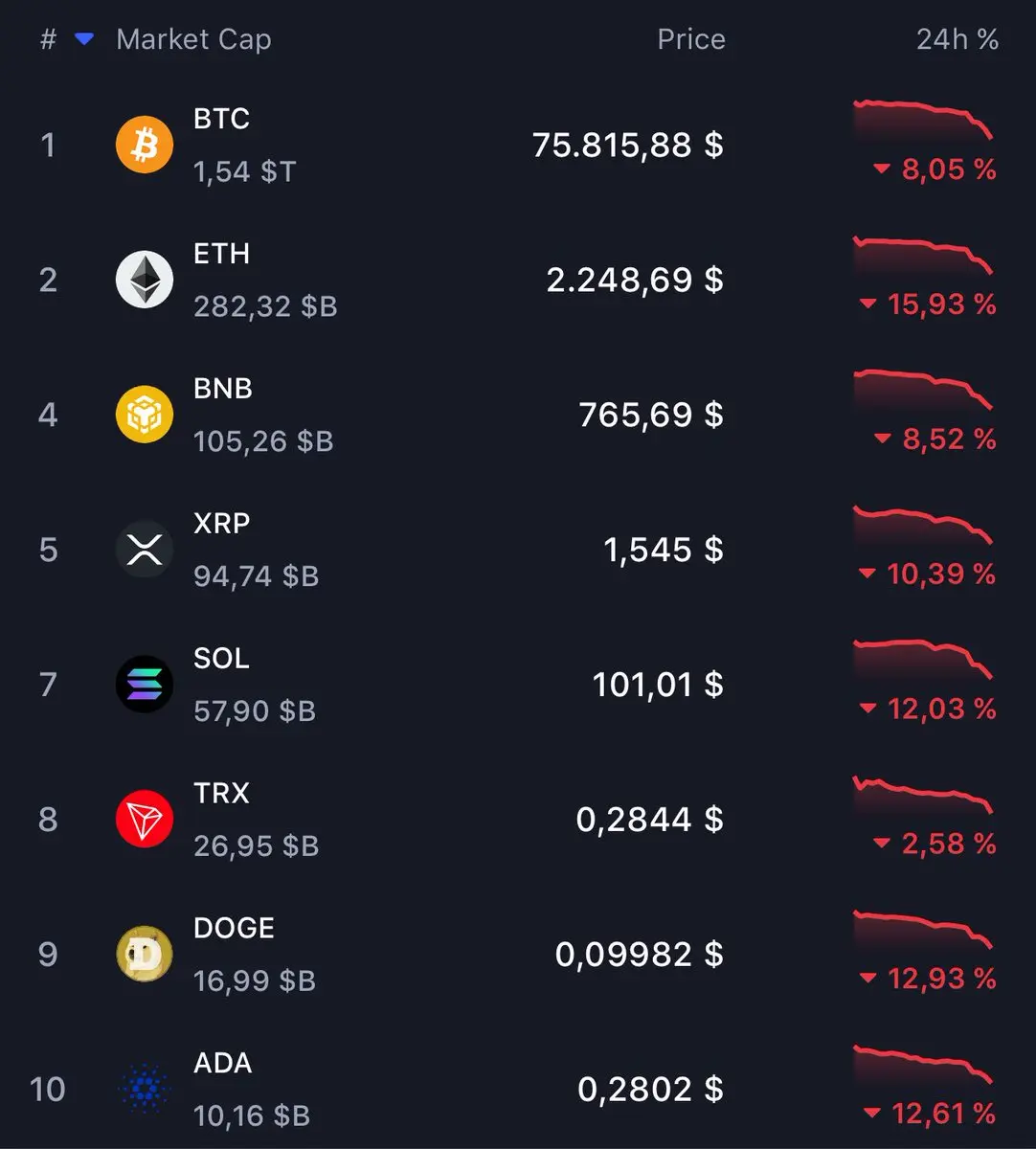1036x1149 pixels.
Task: Tap the Solana gradient logo
Action: coord(145,685)
